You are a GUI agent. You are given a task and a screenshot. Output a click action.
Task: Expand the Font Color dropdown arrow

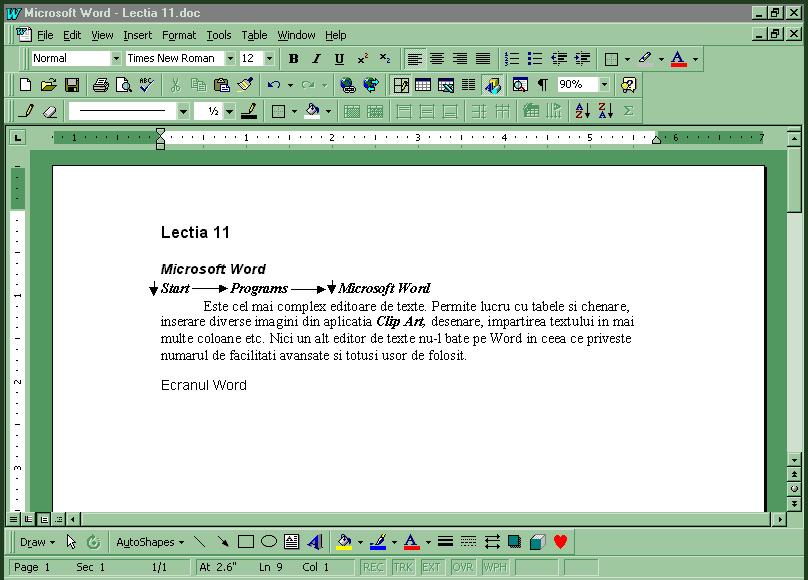click(x=696, y=59)
